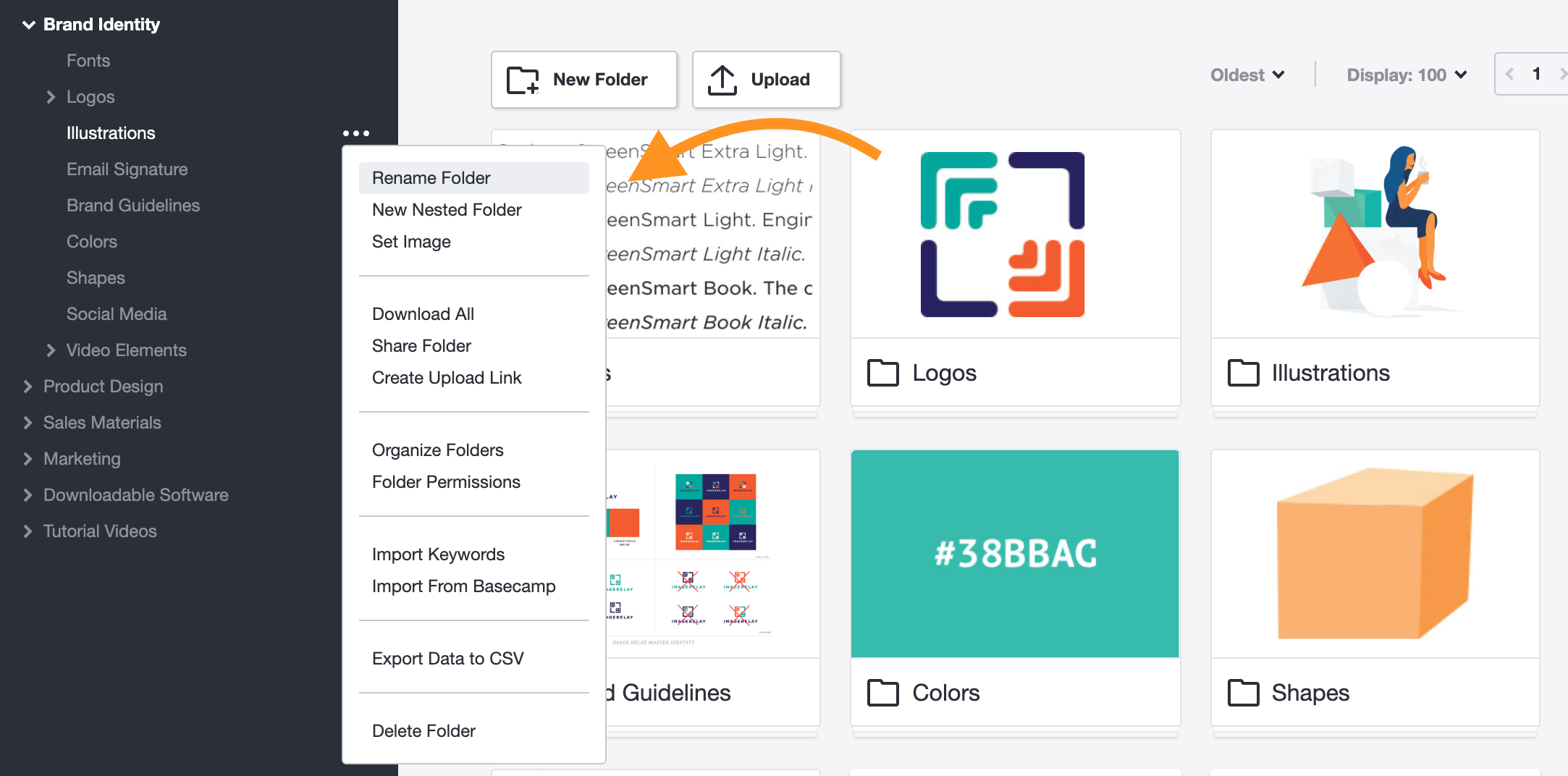This screenshot has width=1568, height=776.
Task: Select Rename Folder from context menu
Action: (431, 178)
